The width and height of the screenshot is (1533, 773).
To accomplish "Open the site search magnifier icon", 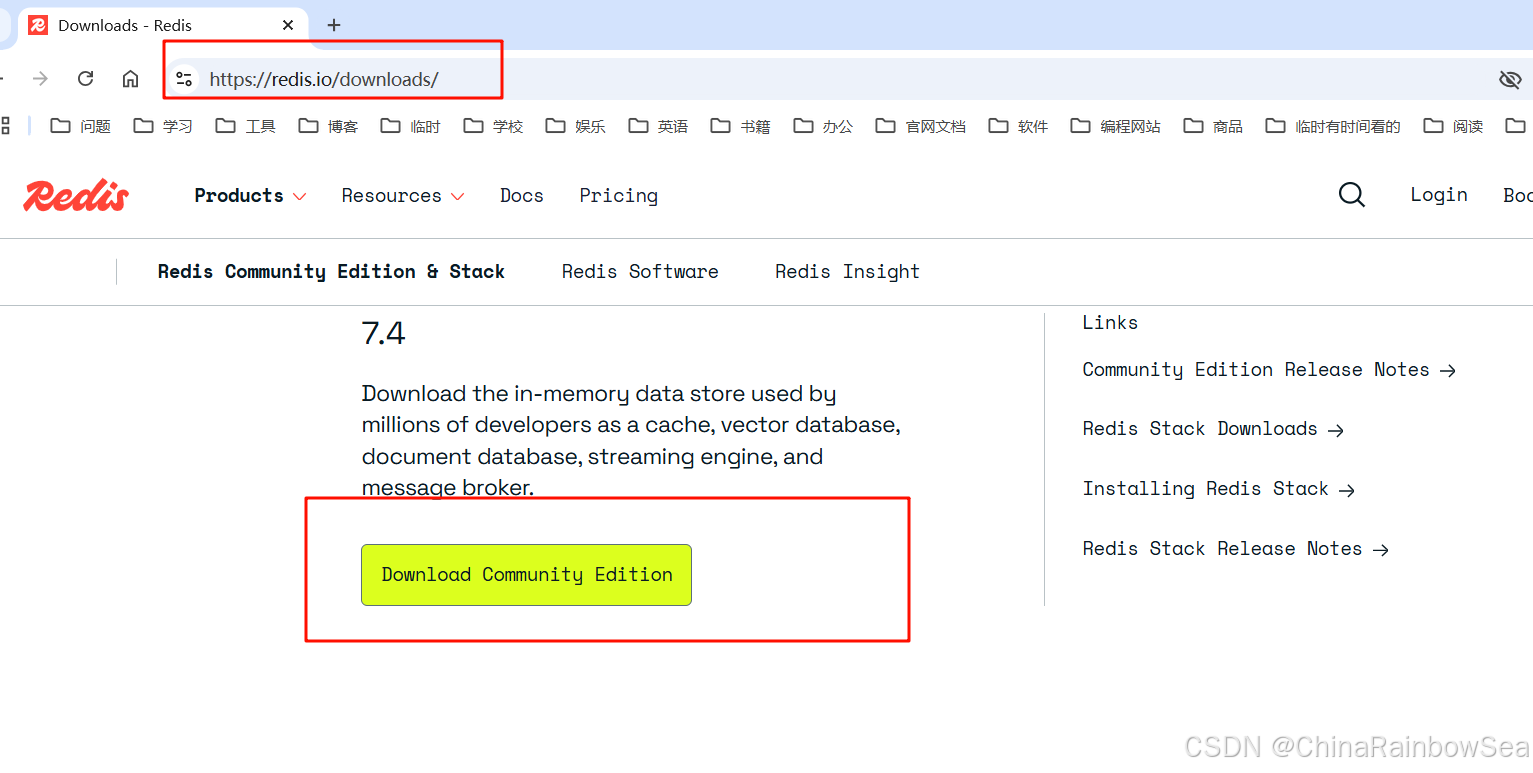I will click(1351, 195).
